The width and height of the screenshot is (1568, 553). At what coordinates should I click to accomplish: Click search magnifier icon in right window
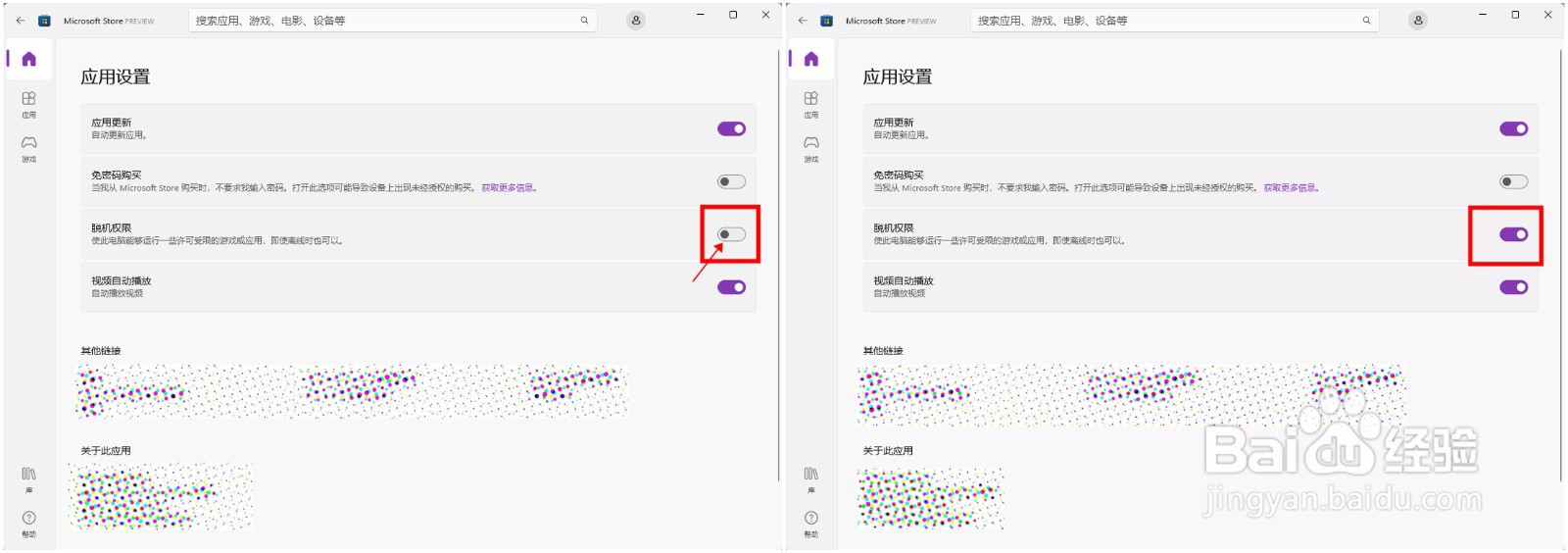(x=1366, y=21)
